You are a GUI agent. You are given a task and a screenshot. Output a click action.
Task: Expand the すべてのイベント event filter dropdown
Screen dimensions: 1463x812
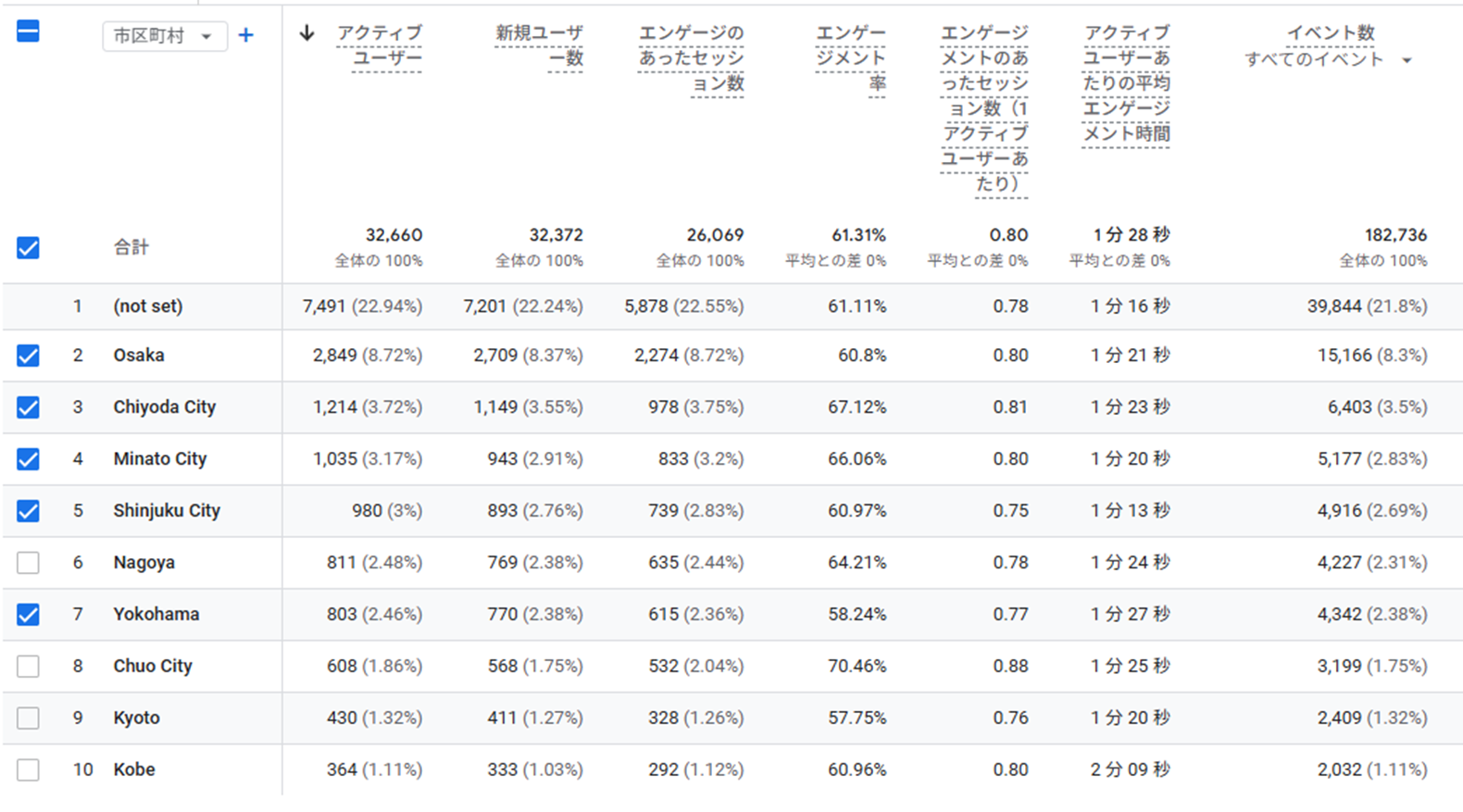click(1327, 60)
